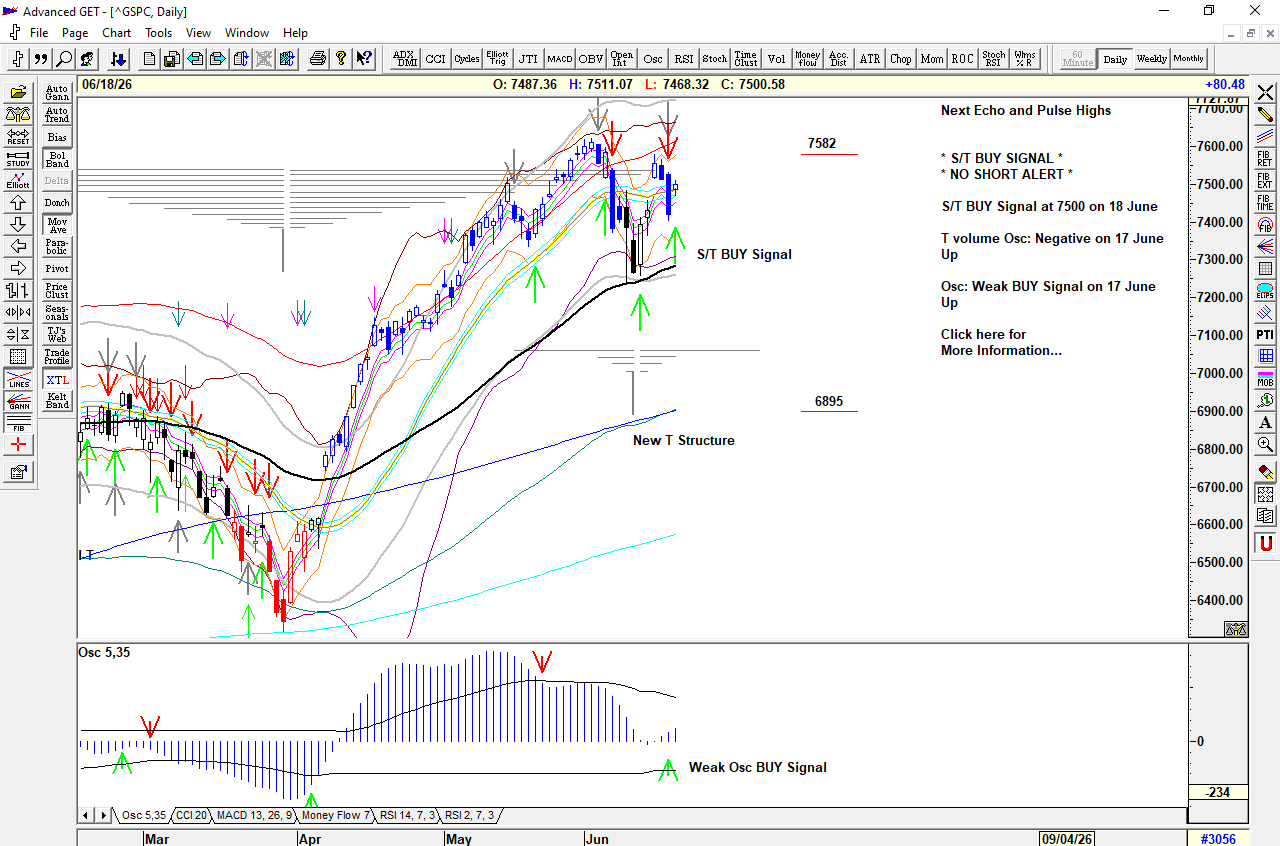Toggle the Kelt Band overlay

[x=57, y=401]
